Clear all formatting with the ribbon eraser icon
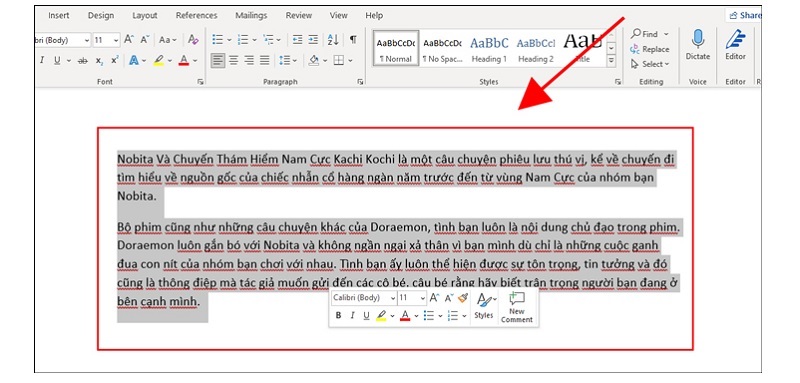 (x=193, y=39)
